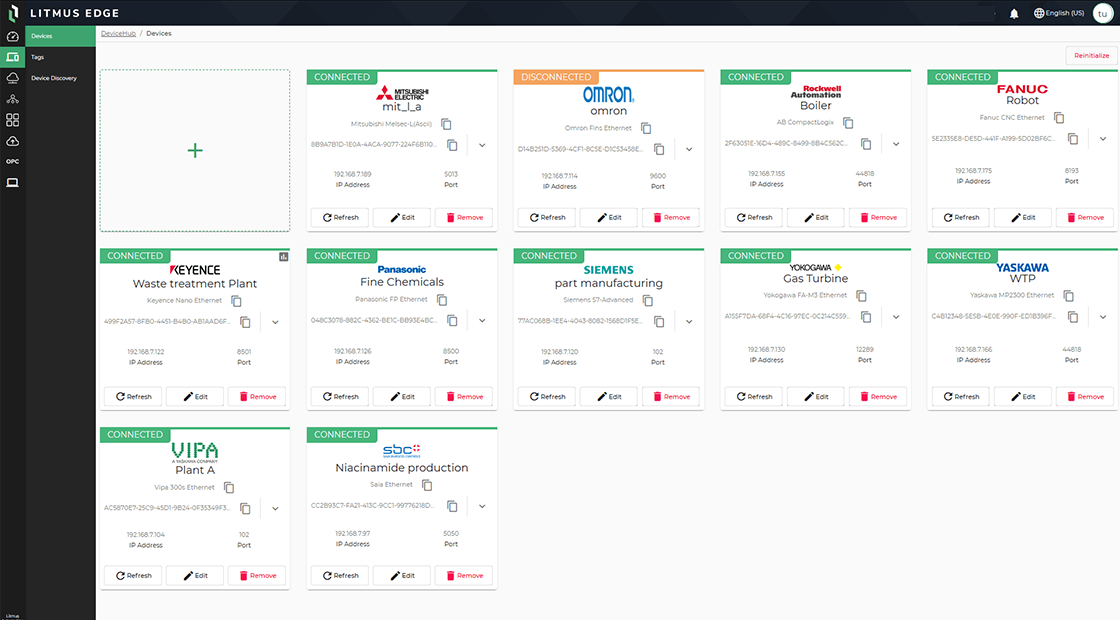Image resolution: width=1120 pixels, height=620 pixels.
Task: Open the DeviceHub sidebar icon
Action: [x=12, y=57]
